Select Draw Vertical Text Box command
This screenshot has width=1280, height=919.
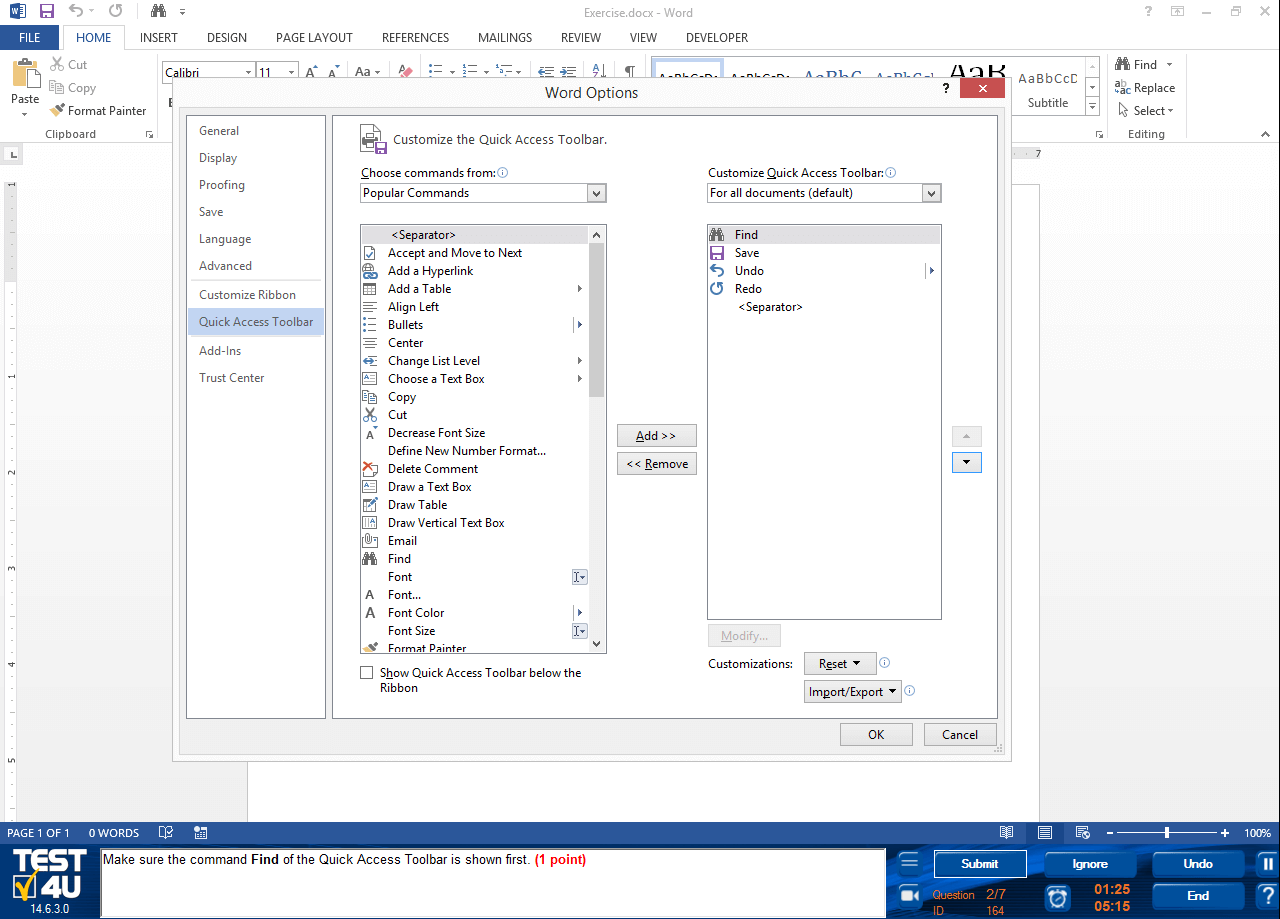pyautogui.click(x=475, y=523)
